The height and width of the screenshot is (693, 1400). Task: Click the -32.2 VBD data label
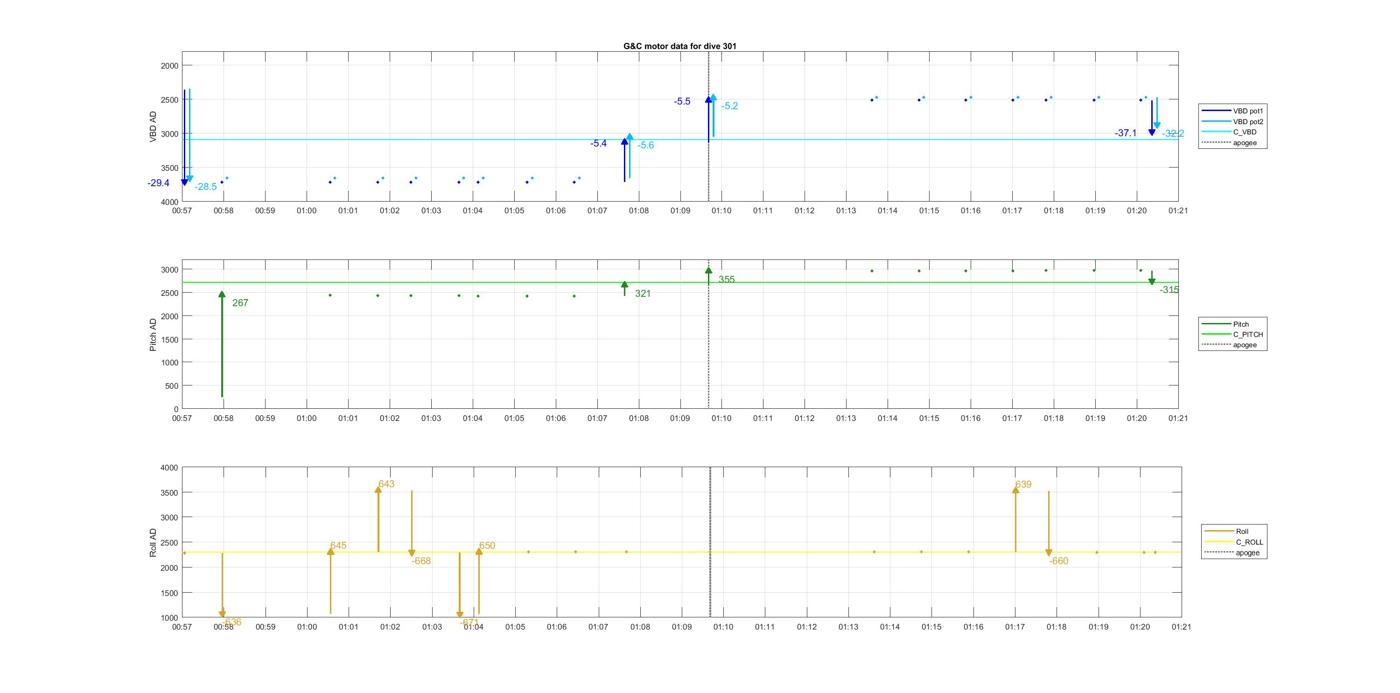coord(1173,133)
